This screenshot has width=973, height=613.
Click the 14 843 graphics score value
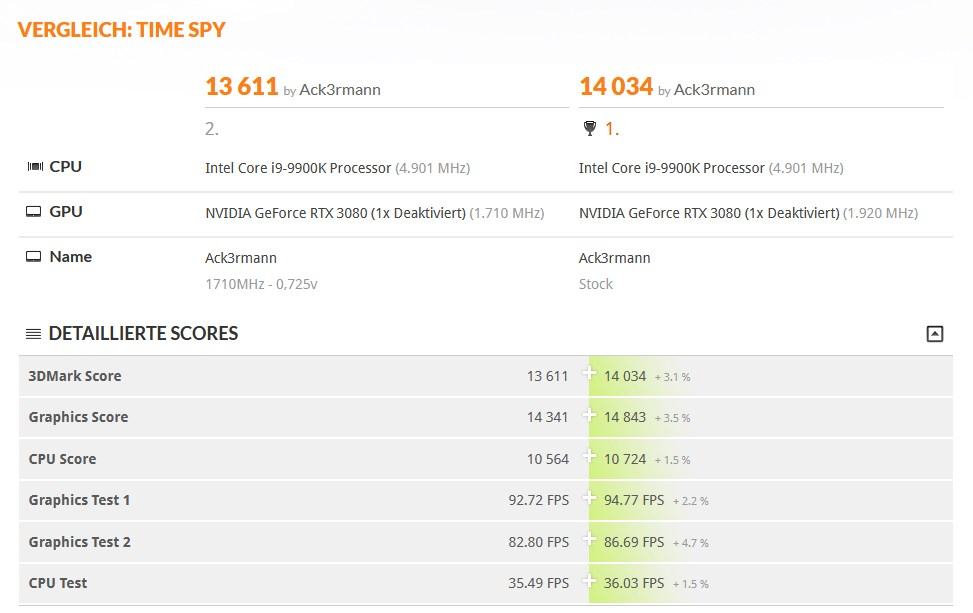[x=625, y=417]
